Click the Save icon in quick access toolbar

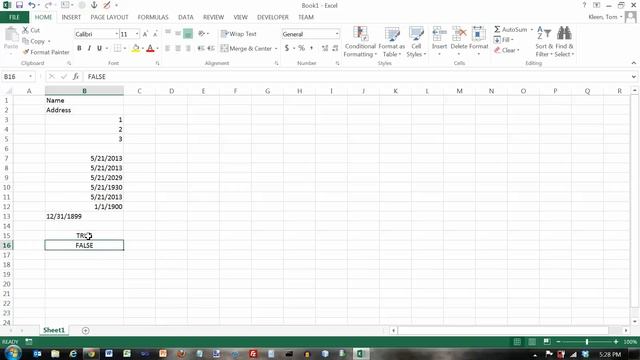(x=19, y=5)
